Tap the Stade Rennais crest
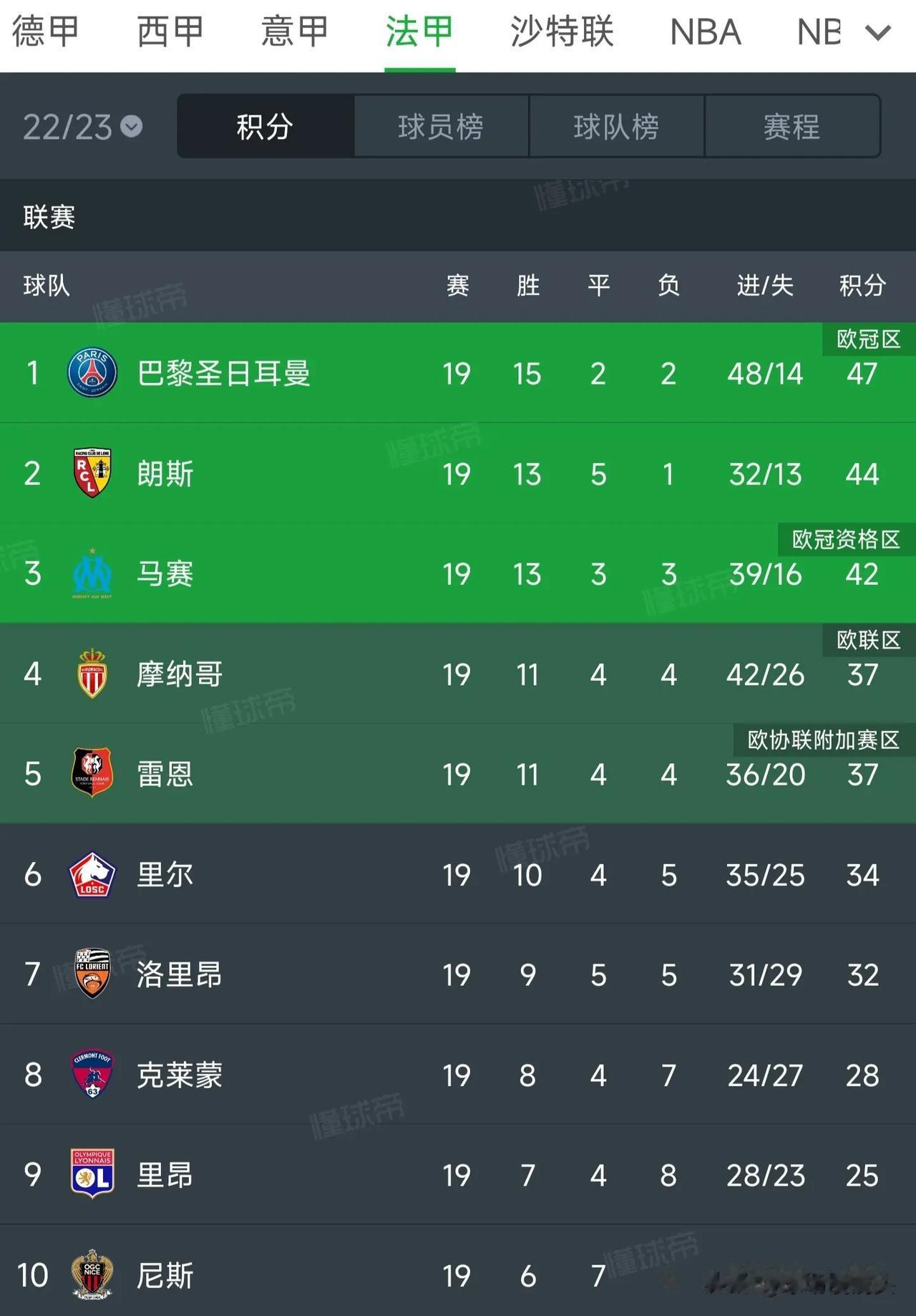Viewport: 916px width, 1316px height. pyautogui.click(x=92, y=773)
